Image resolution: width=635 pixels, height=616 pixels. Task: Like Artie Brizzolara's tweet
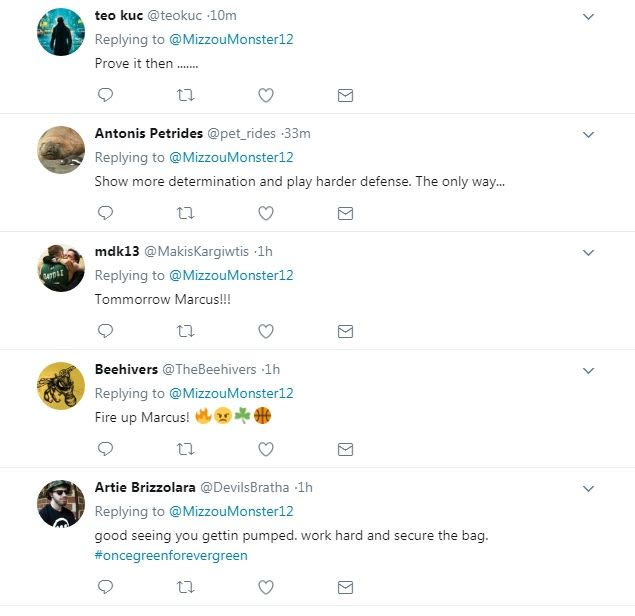[266, 587]
